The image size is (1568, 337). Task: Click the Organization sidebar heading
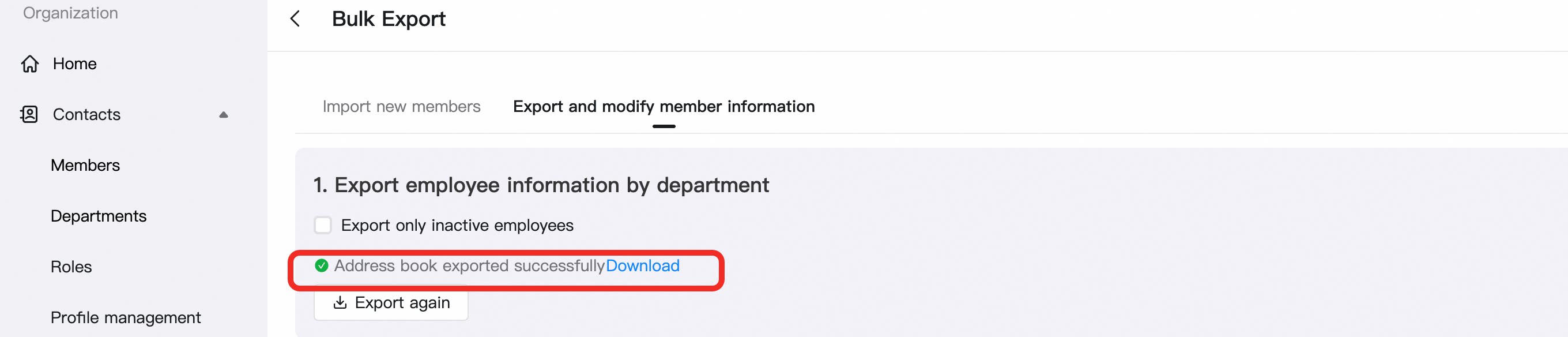click(x=70, y=13)
